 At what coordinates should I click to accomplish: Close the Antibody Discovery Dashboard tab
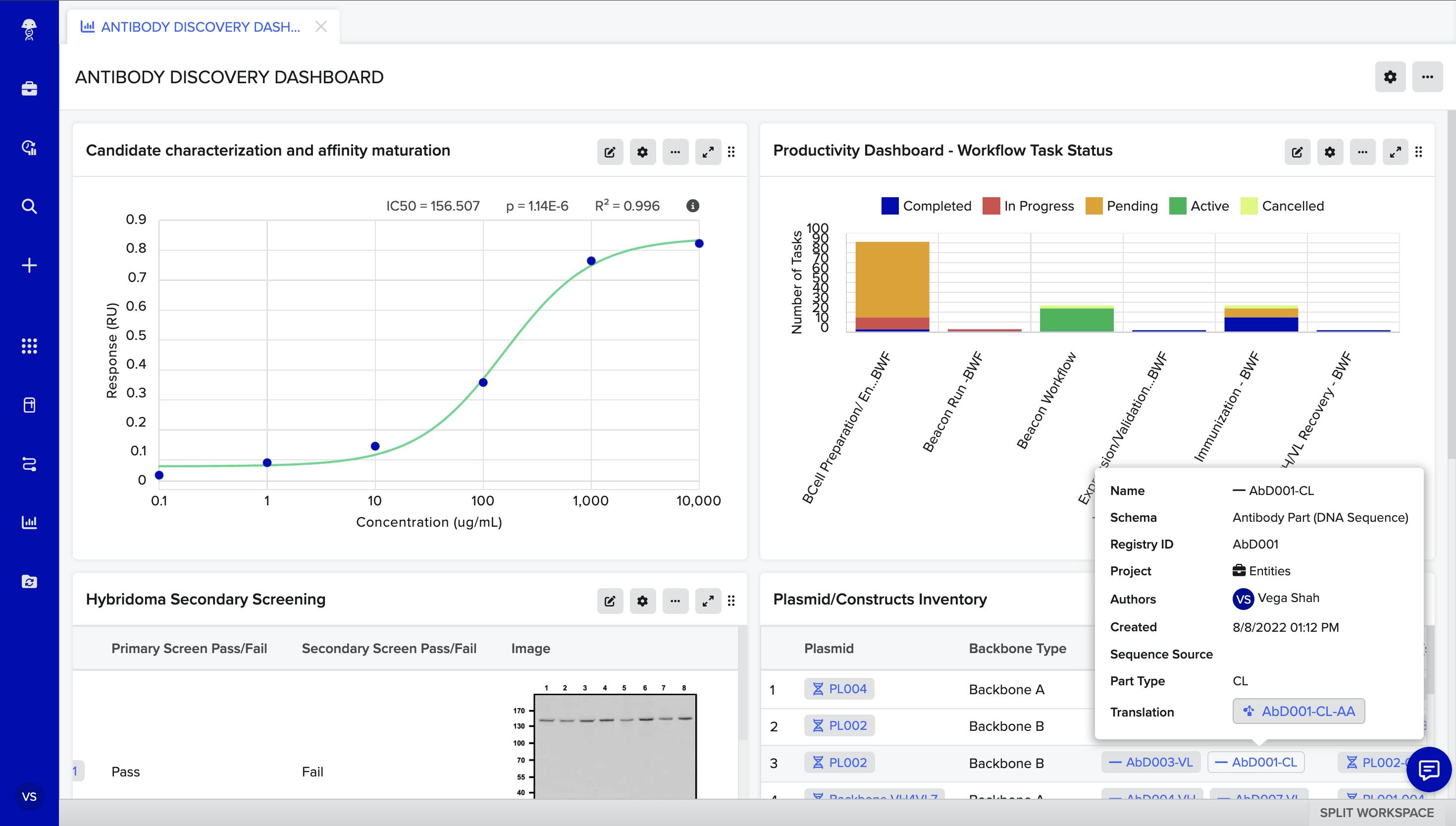point(321,27)
